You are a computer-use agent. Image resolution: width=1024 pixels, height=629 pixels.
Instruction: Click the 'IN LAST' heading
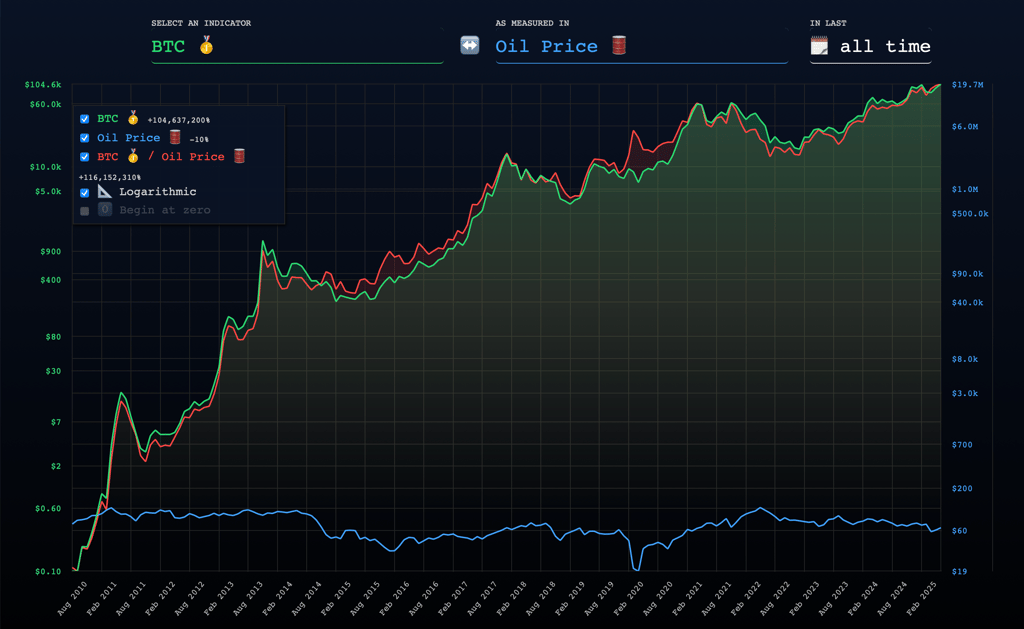pos(828,23)
